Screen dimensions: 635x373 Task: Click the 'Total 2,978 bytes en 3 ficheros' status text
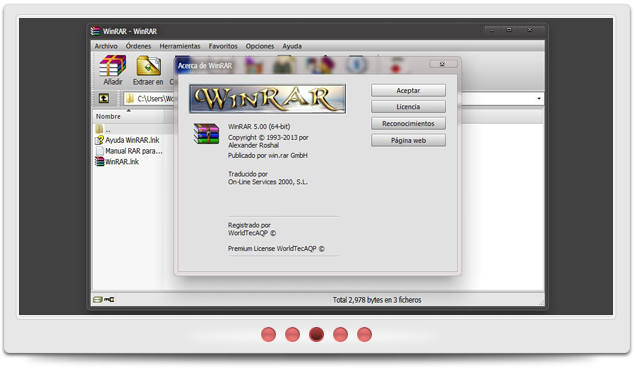coord(377,300)
